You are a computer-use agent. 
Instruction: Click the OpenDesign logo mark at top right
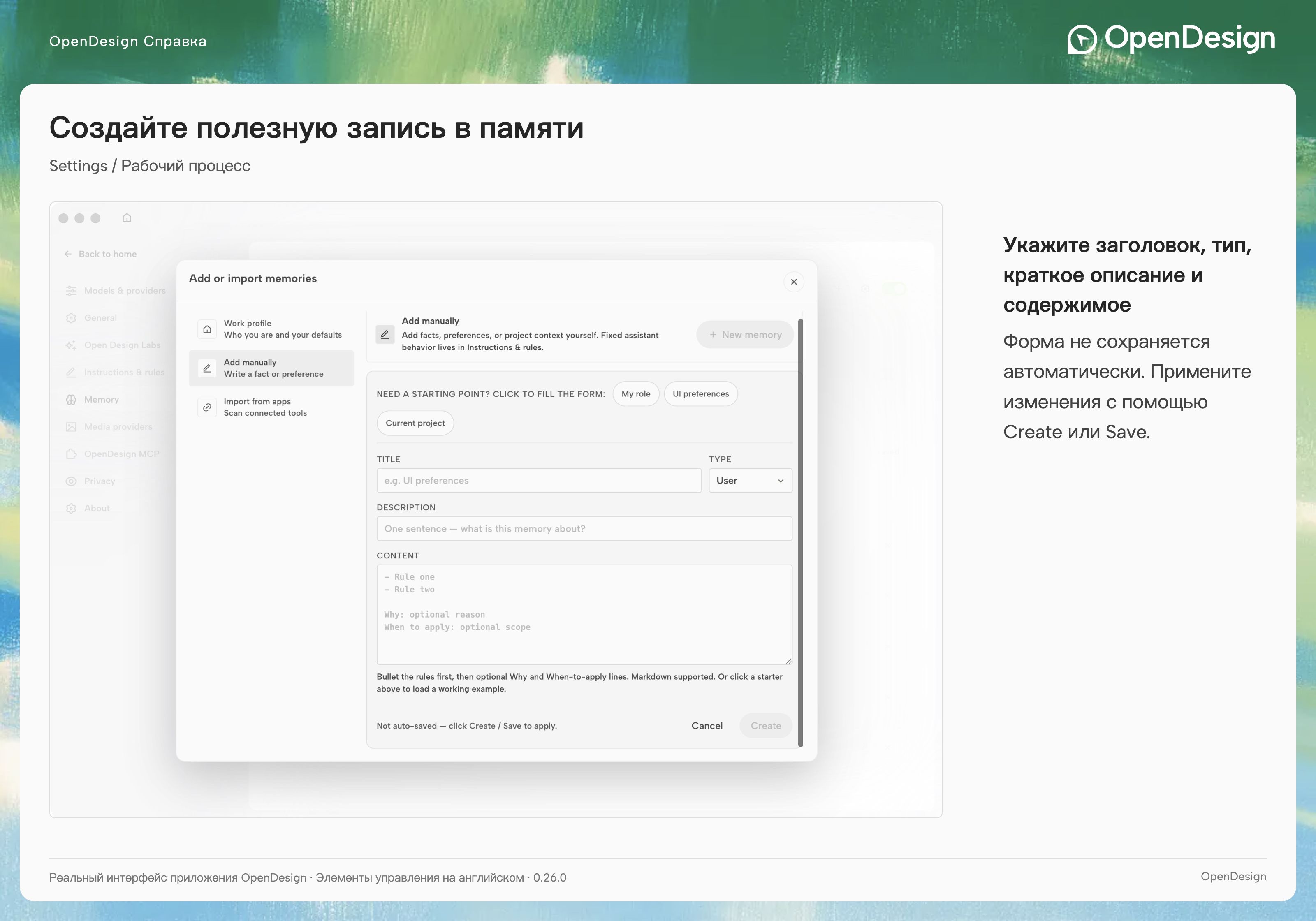pos(1082,39)
